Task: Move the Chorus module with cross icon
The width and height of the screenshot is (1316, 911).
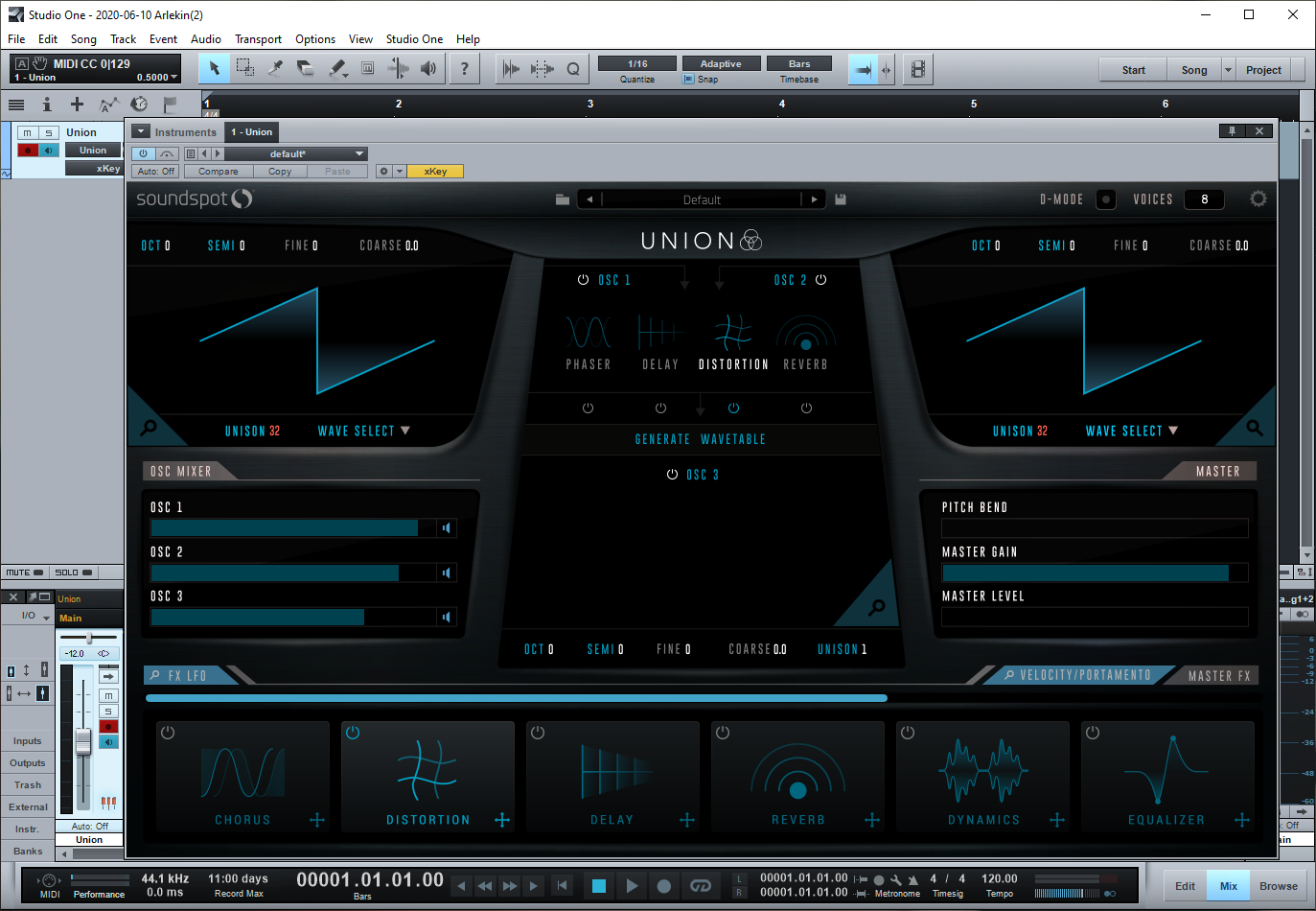Action: 317,820
